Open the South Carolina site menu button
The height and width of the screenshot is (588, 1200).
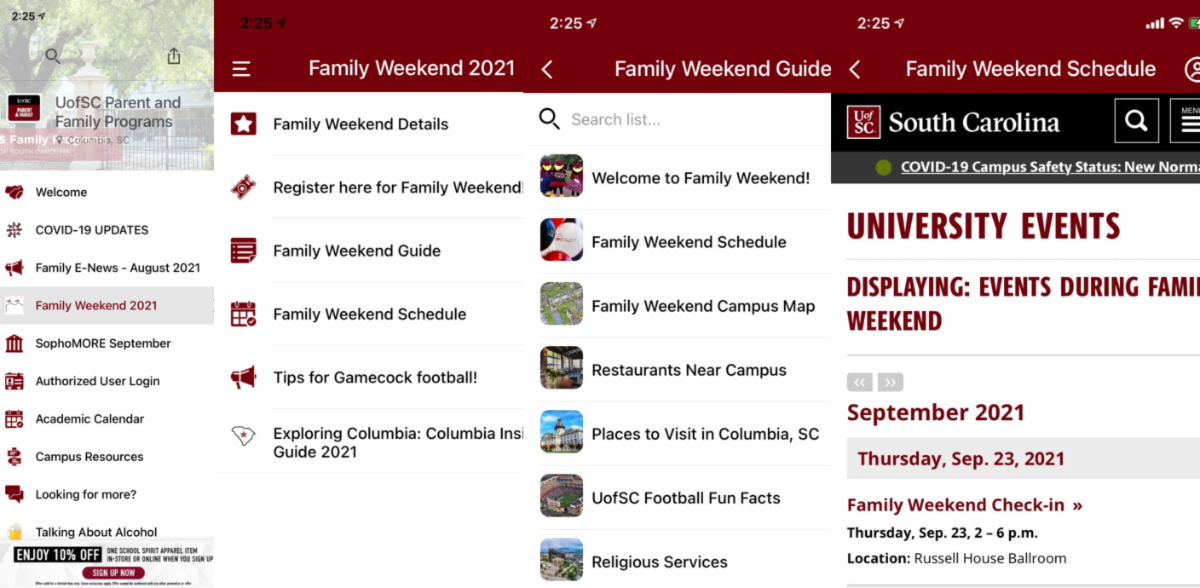click(x=1186, y=121)
